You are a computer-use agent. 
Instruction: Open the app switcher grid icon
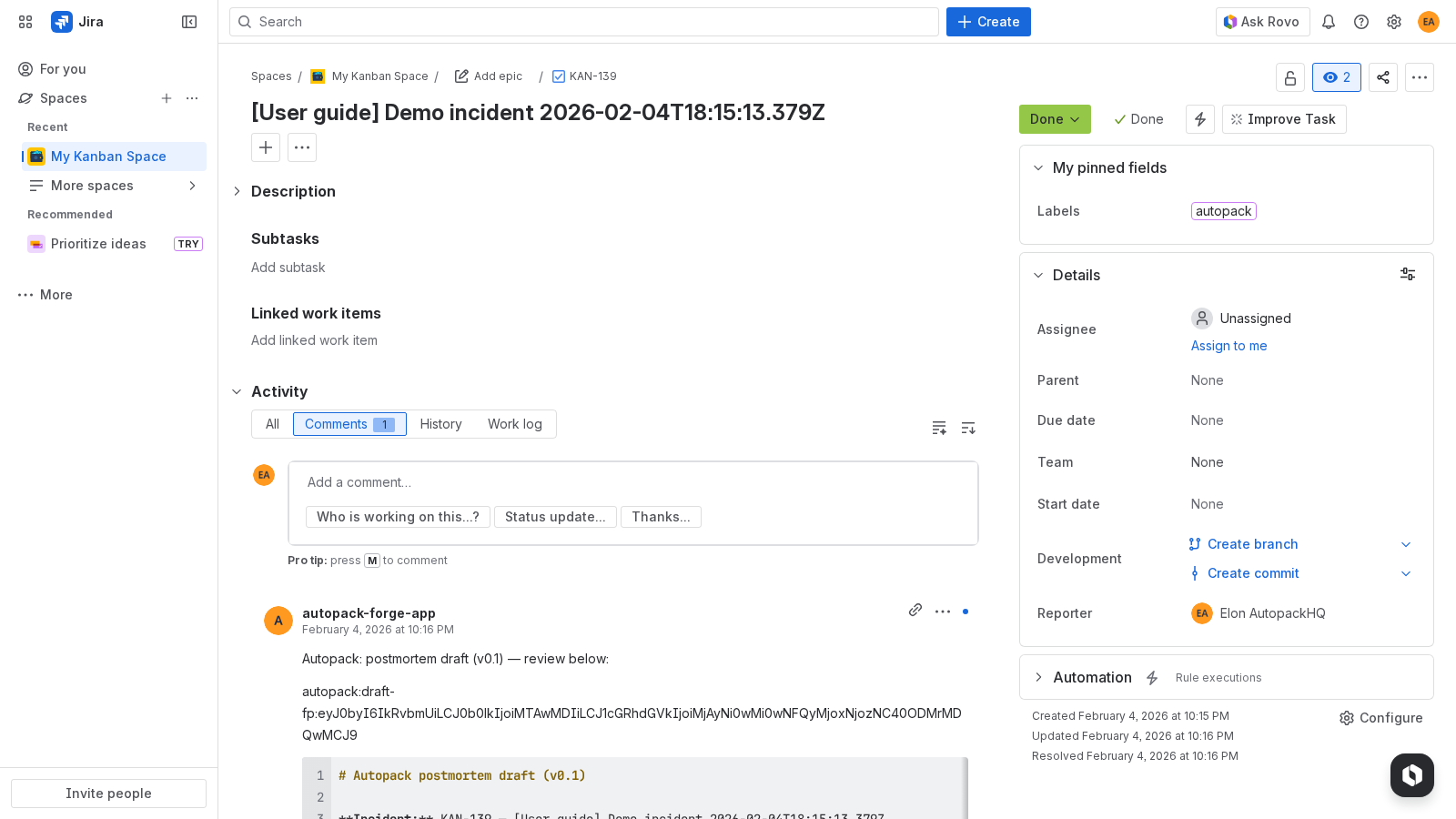tap(25, 21)
